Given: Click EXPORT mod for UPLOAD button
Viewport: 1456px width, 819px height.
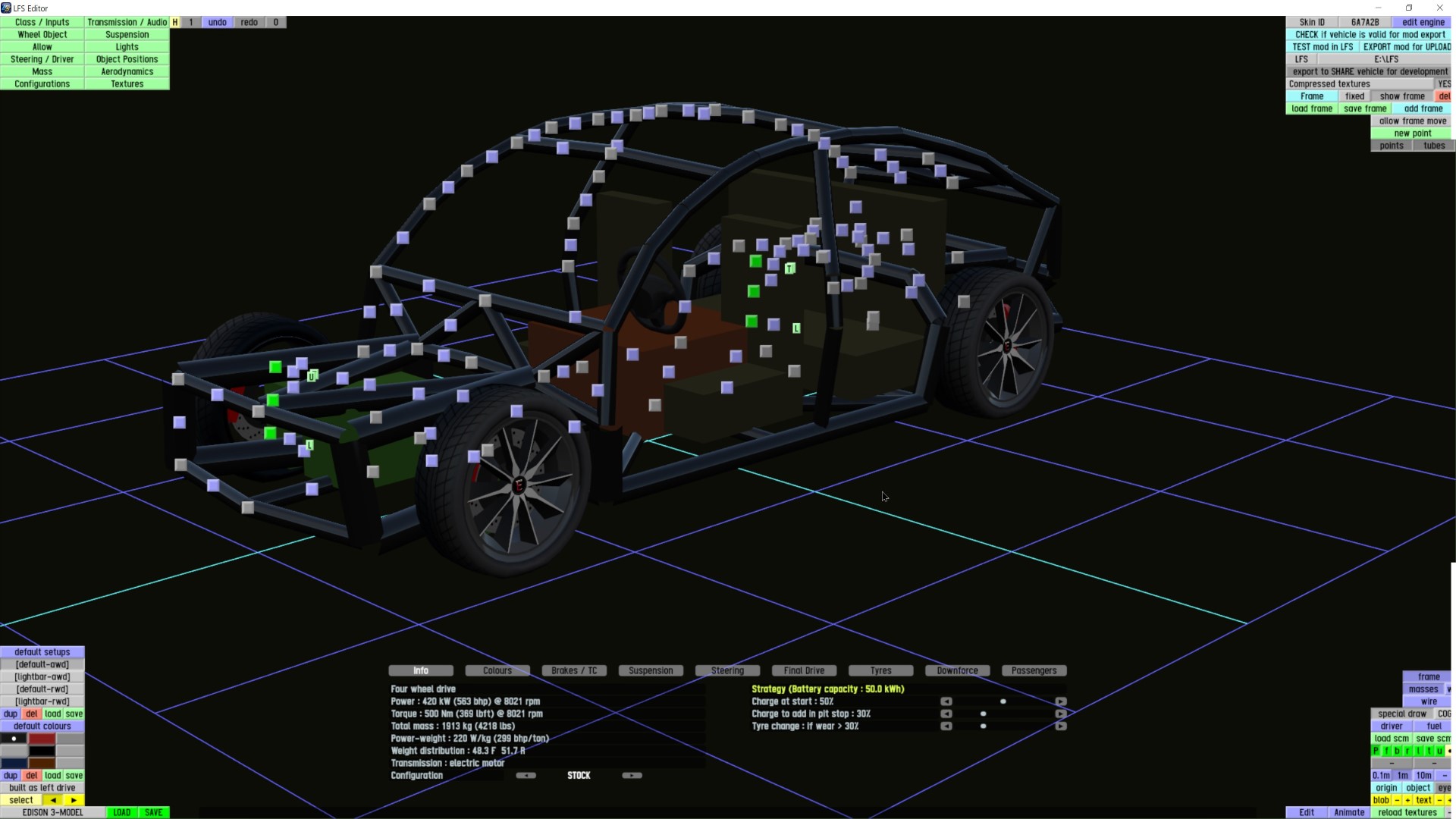Looking at the screenshot, I should point(1406,47).
